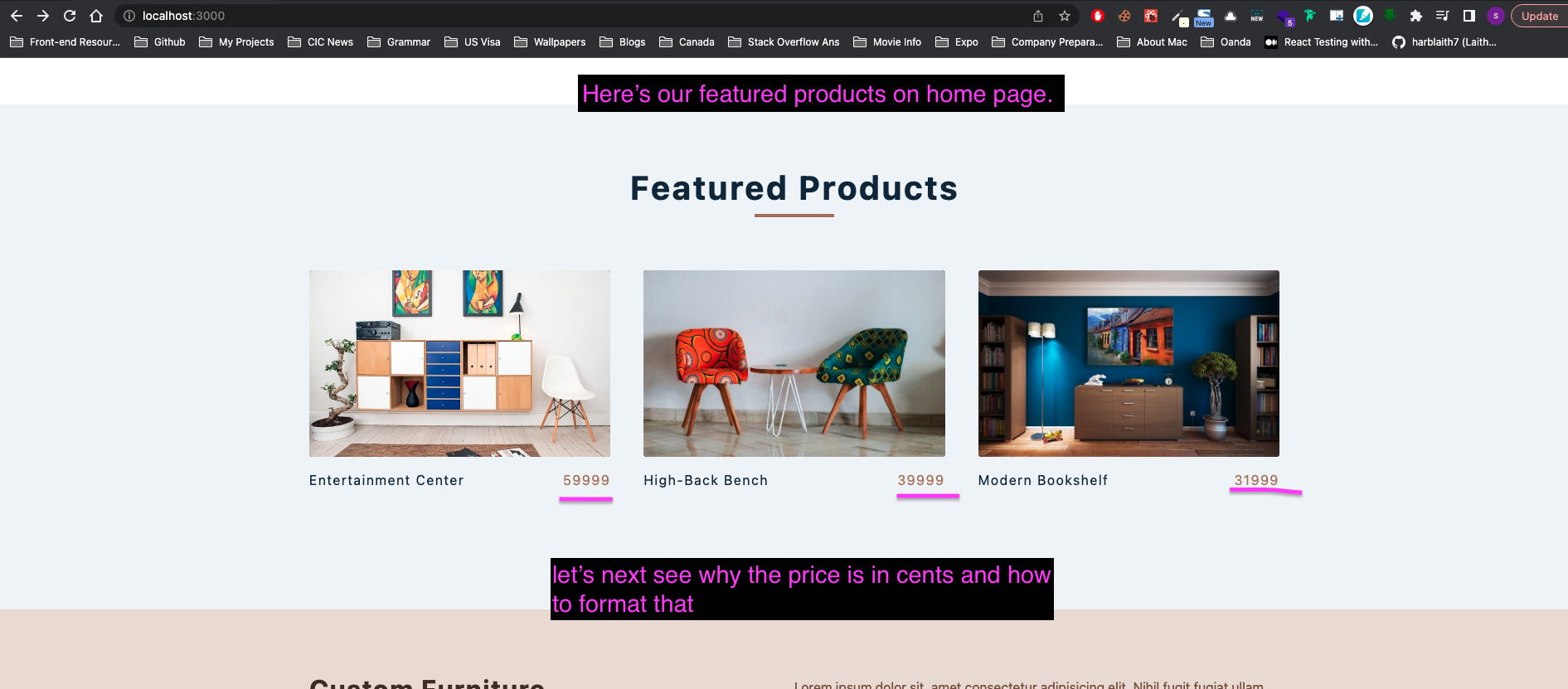Expand the Stack Overflow Ans bookmark folder
Image resolution: width=1568 pixels, height=689 pixels.
point(784,42)
